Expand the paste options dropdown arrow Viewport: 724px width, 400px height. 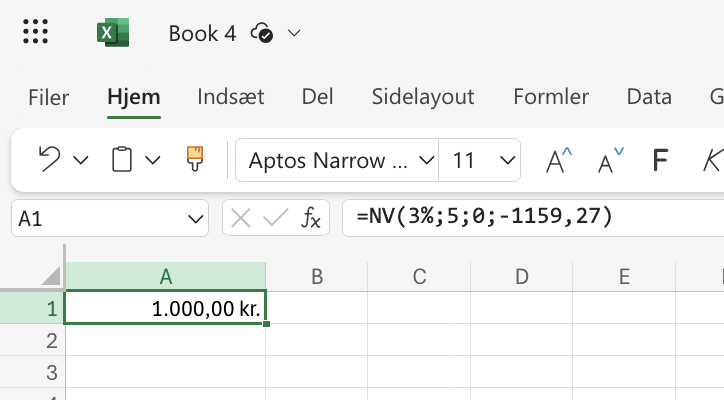pos(153,160)
